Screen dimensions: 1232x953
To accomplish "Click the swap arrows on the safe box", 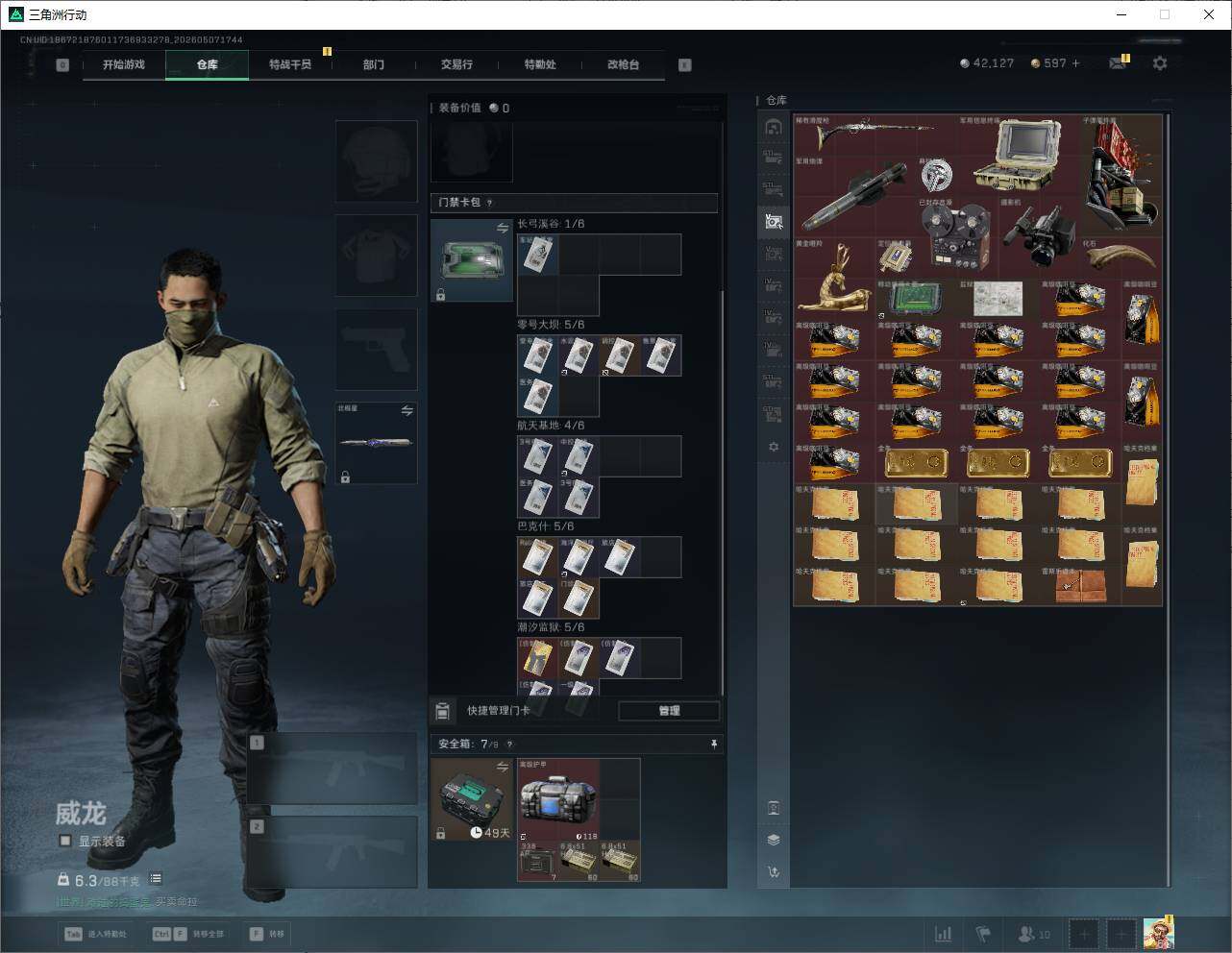I will click(x=503, y=767).
